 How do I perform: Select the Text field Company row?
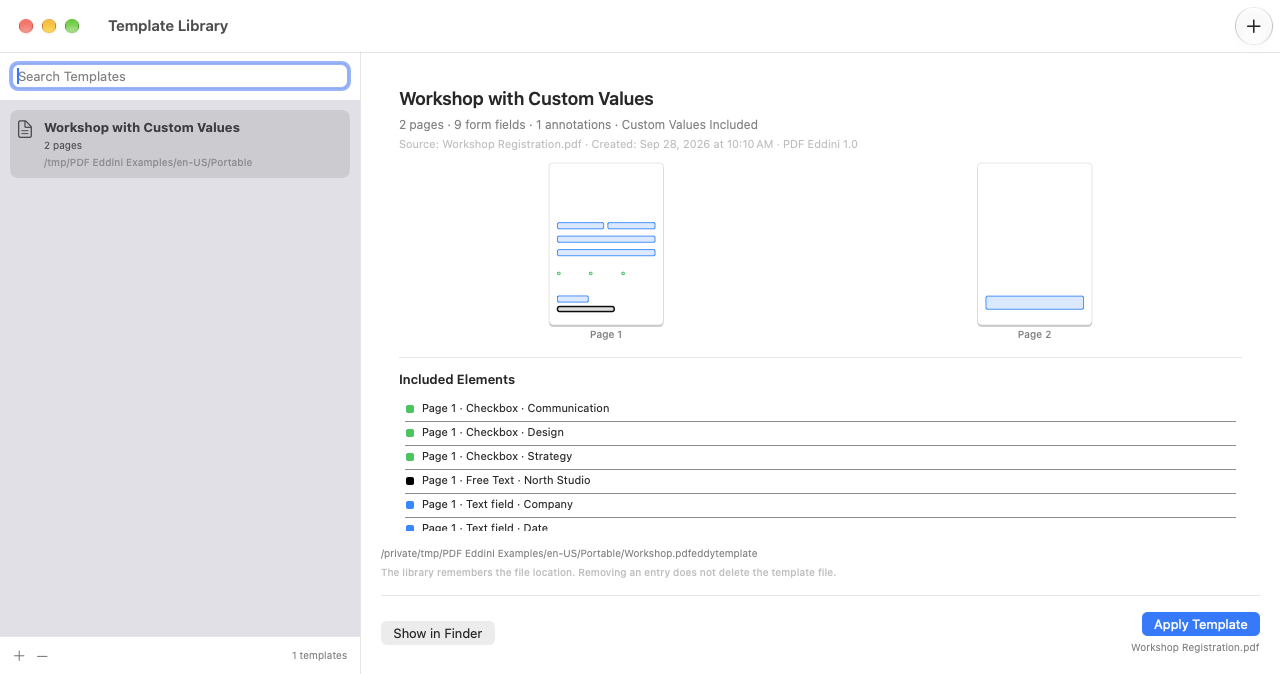(820, 504)
